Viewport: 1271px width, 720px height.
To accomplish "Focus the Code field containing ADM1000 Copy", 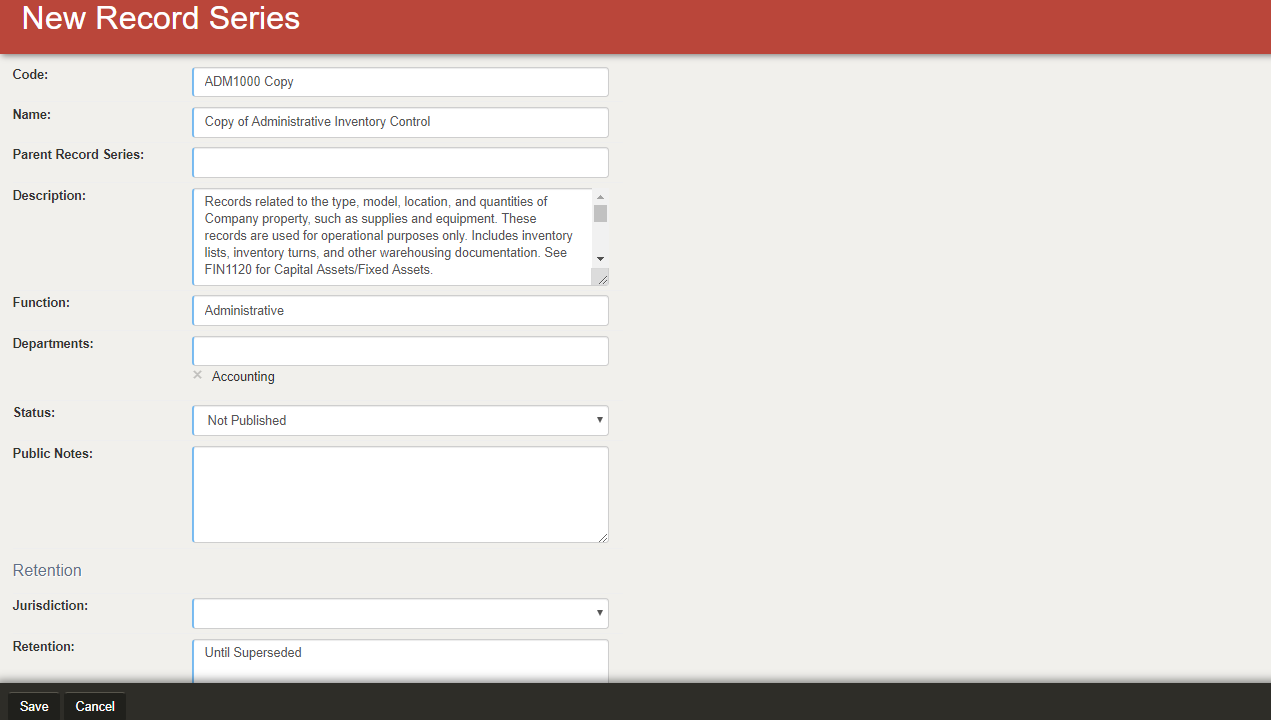I will (400, 82).
